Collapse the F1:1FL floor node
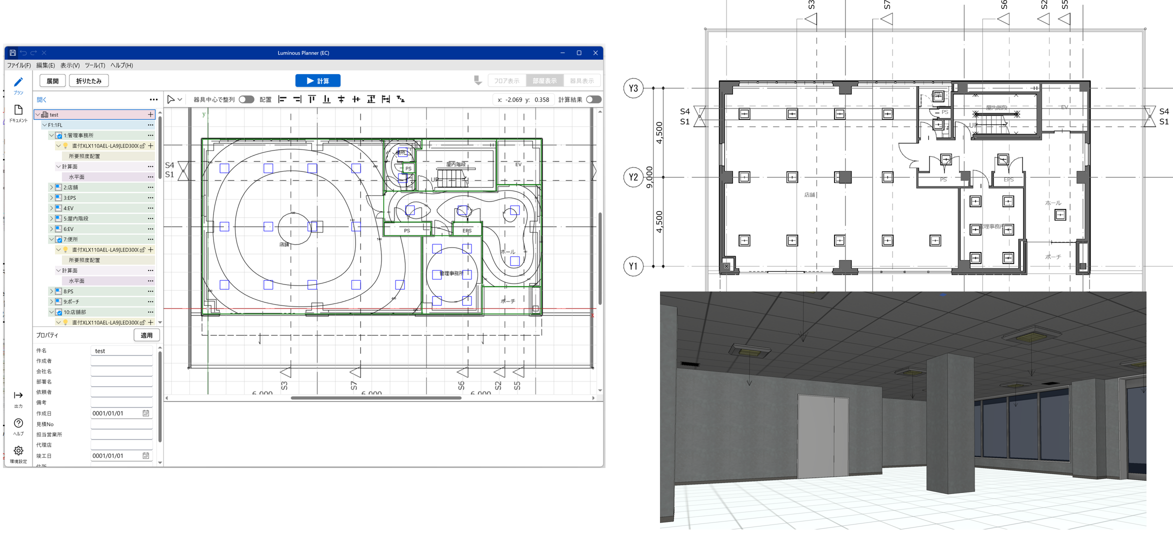The height and width of the screenshot is (546, 1173). click(45, 125)
